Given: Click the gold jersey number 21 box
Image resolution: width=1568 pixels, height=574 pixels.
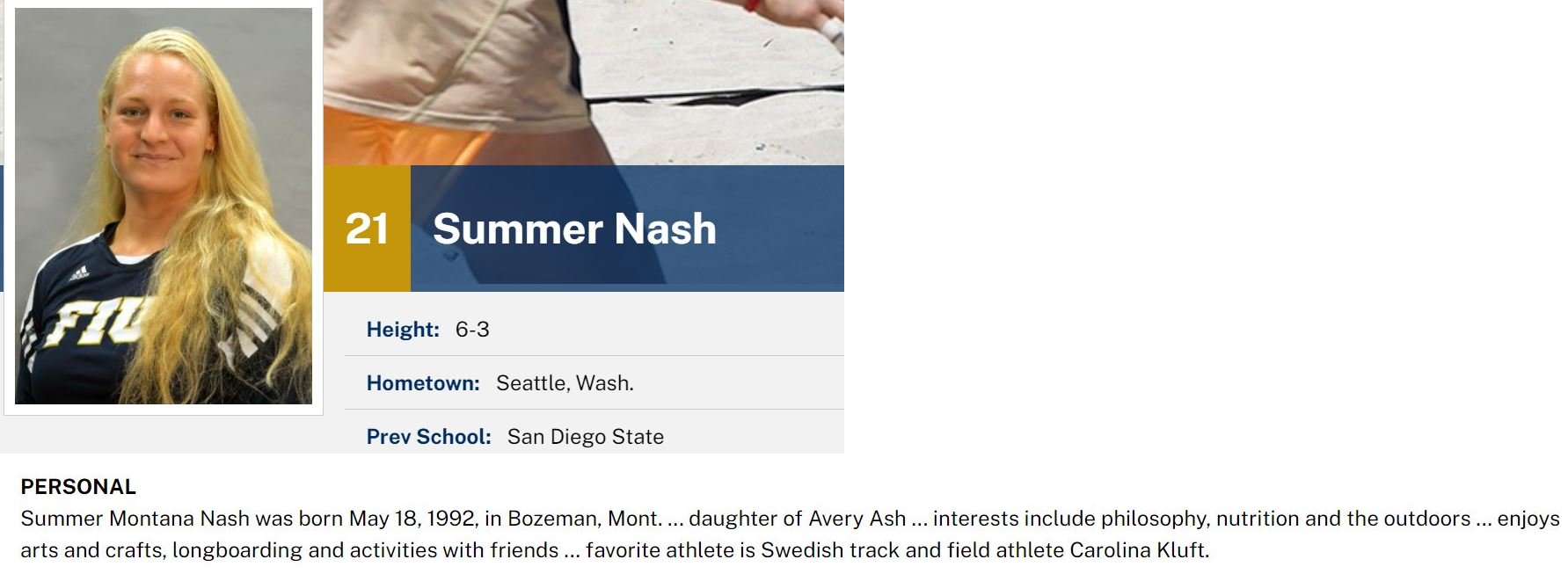Looking at the screenshot, I should pos(367,229).
